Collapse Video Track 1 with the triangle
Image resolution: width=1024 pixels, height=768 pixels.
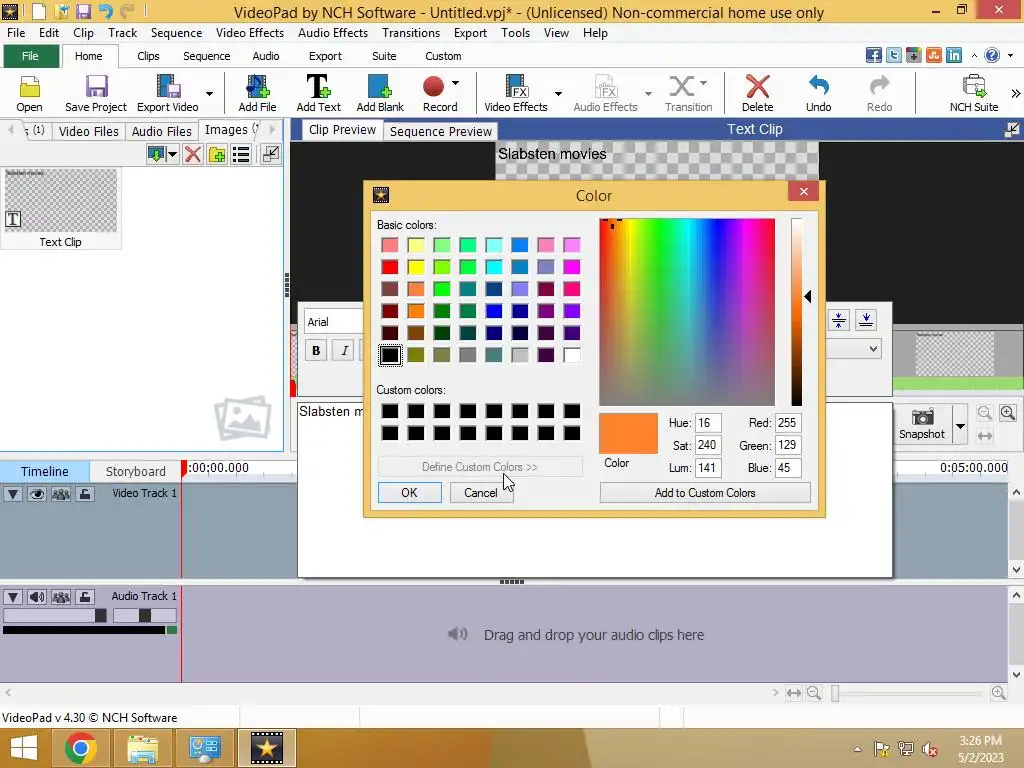coord(12,494)
